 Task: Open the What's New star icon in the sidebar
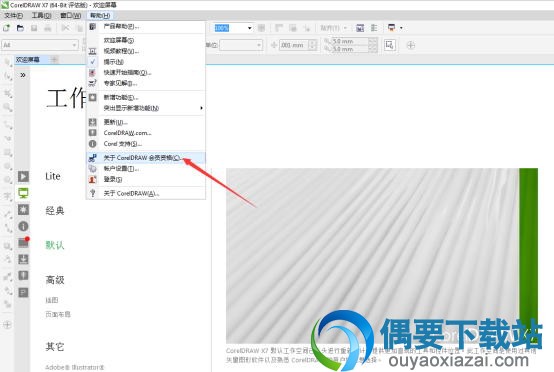23,209
